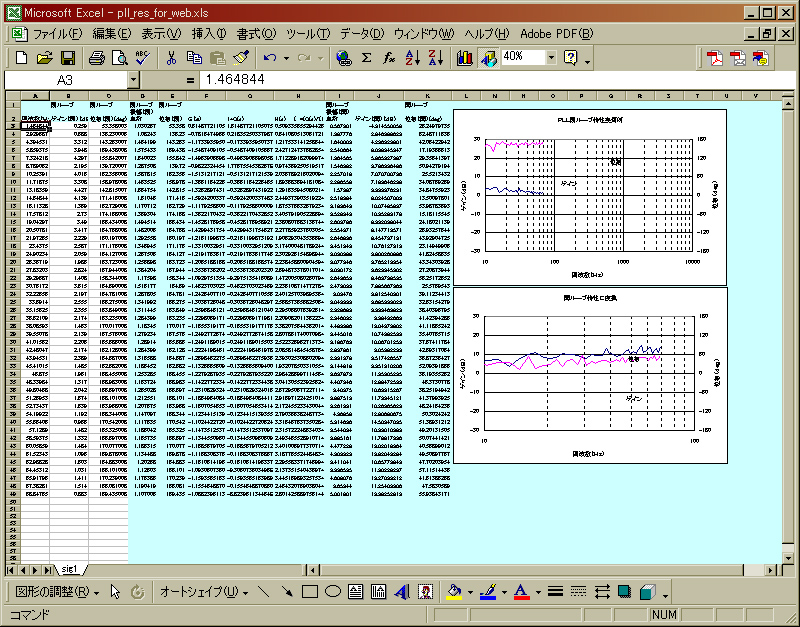Click the Print icon in toolbar
The height and width of the screenshot is (627, 800).
click(x=97, y=58)
